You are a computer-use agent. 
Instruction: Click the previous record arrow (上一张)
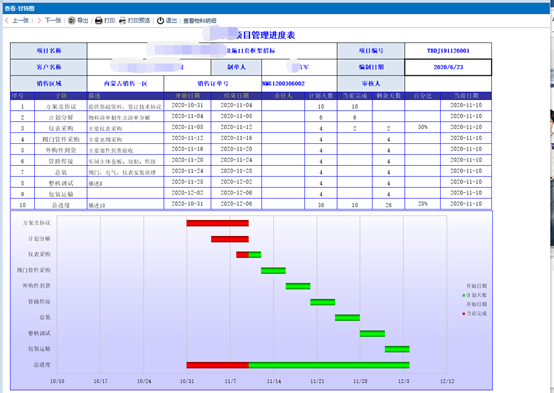(7, 20)
